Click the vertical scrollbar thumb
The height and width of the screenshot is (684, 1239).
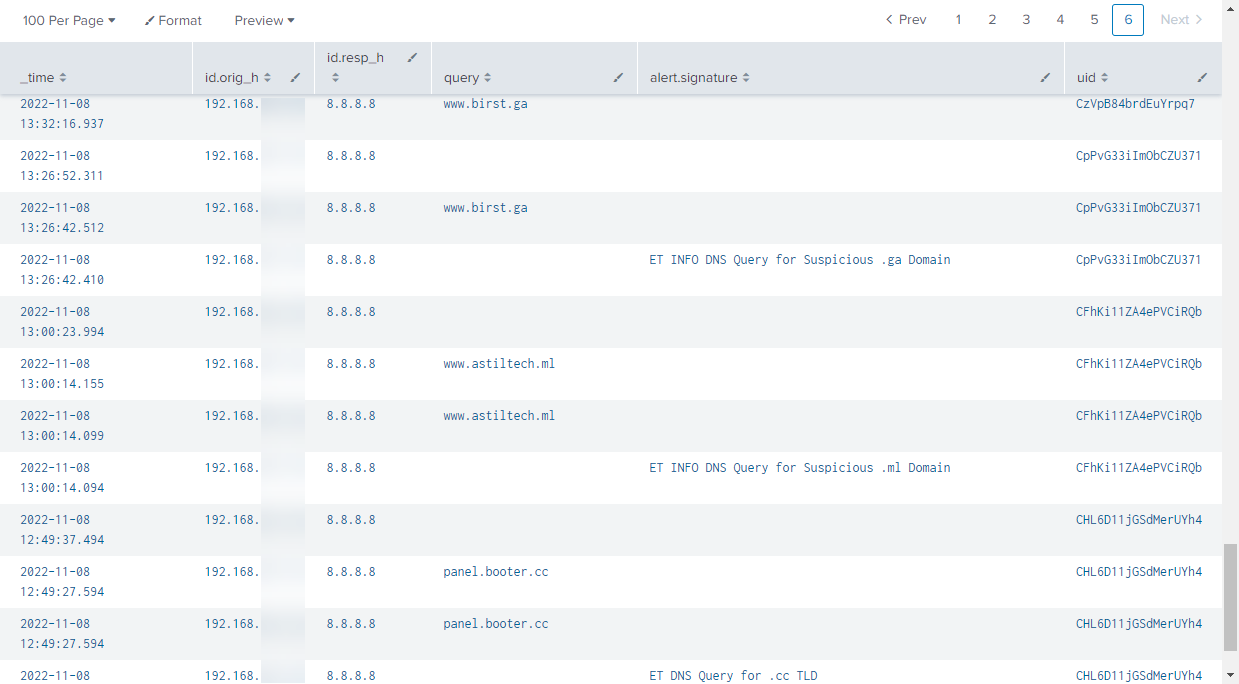click(x=1230, y=596)
